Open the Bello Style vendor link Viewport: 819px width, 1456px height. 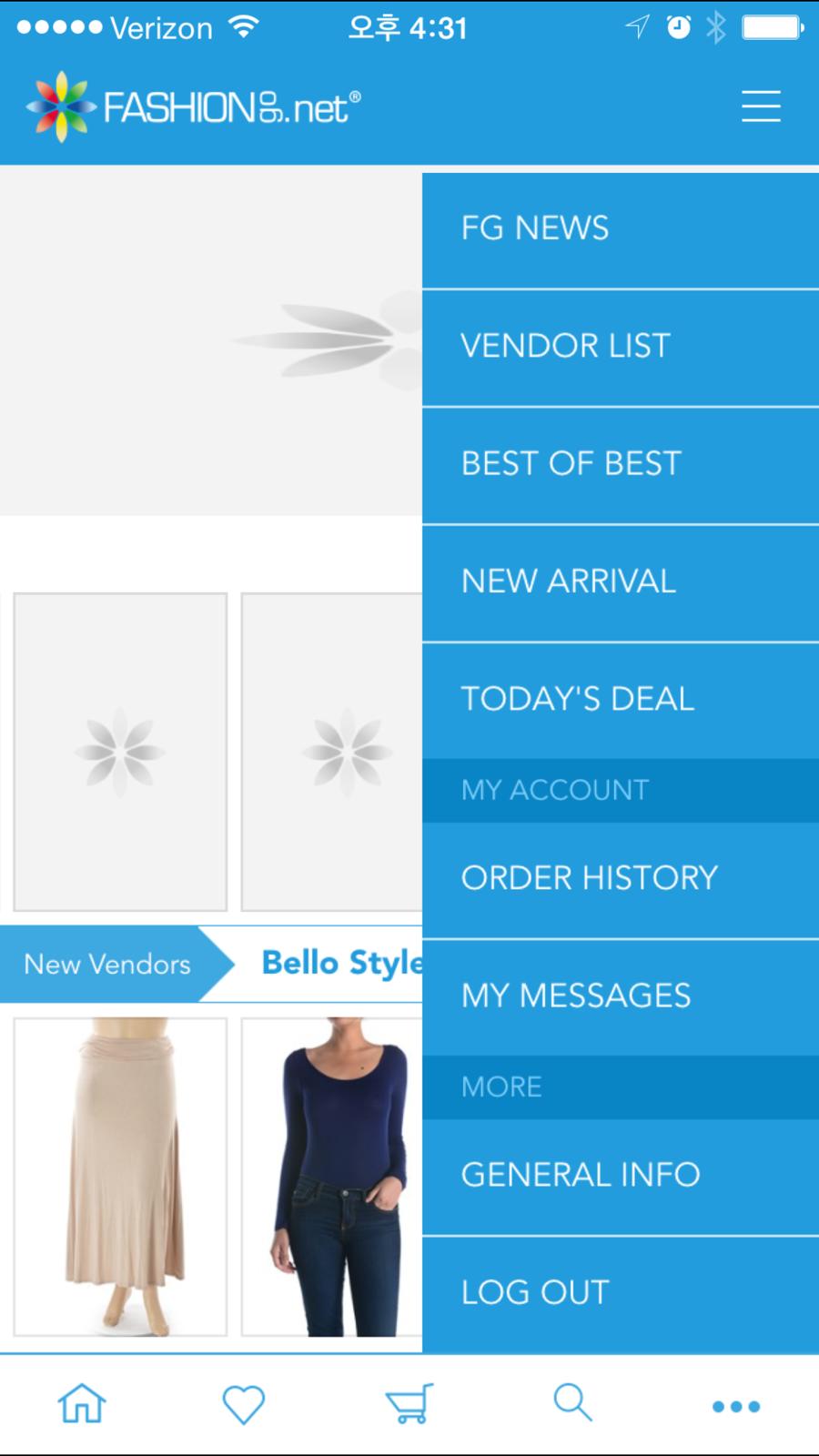(341, 964)
